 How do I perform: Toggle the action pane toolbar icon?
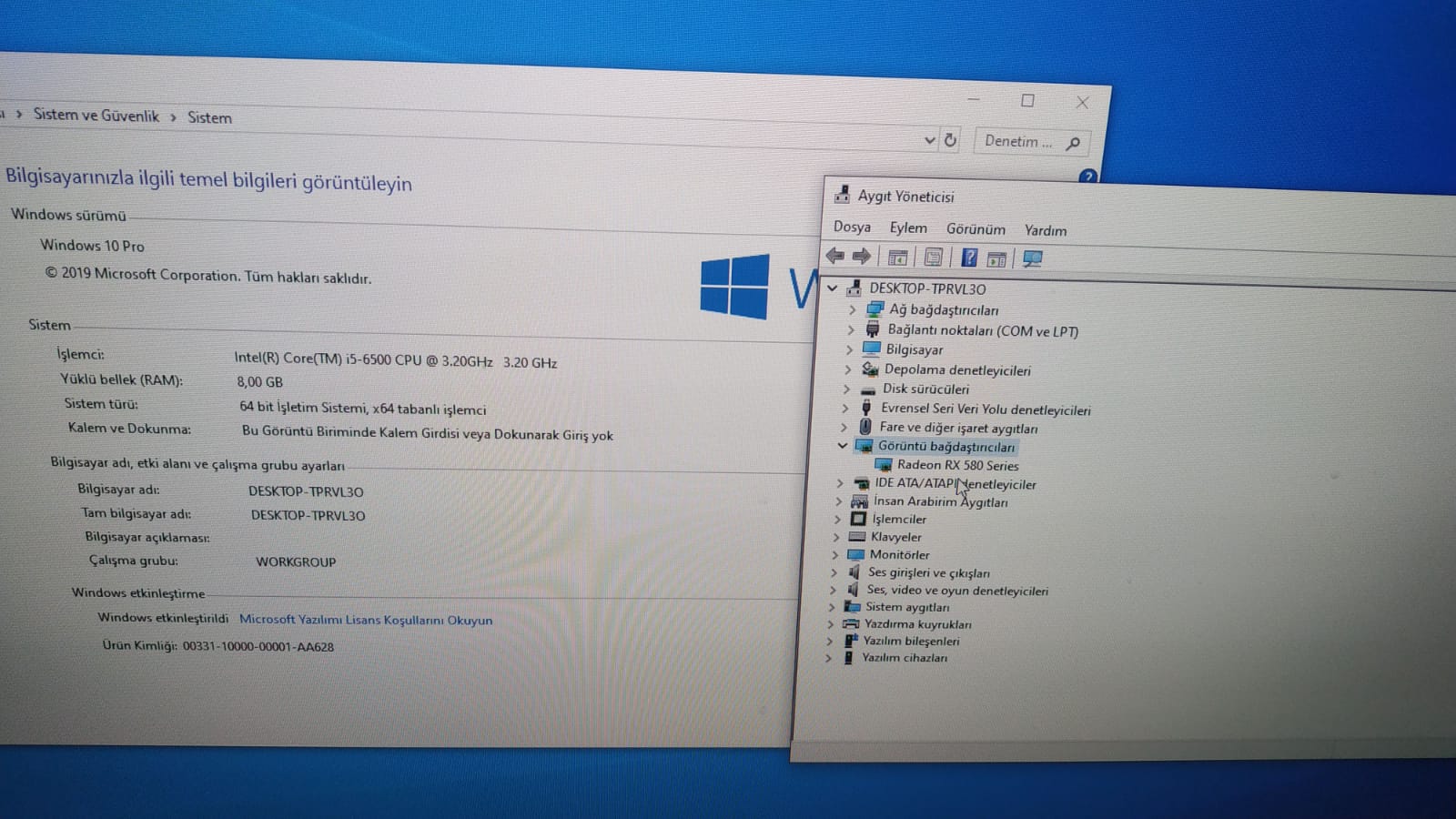[x=996, y=259]
